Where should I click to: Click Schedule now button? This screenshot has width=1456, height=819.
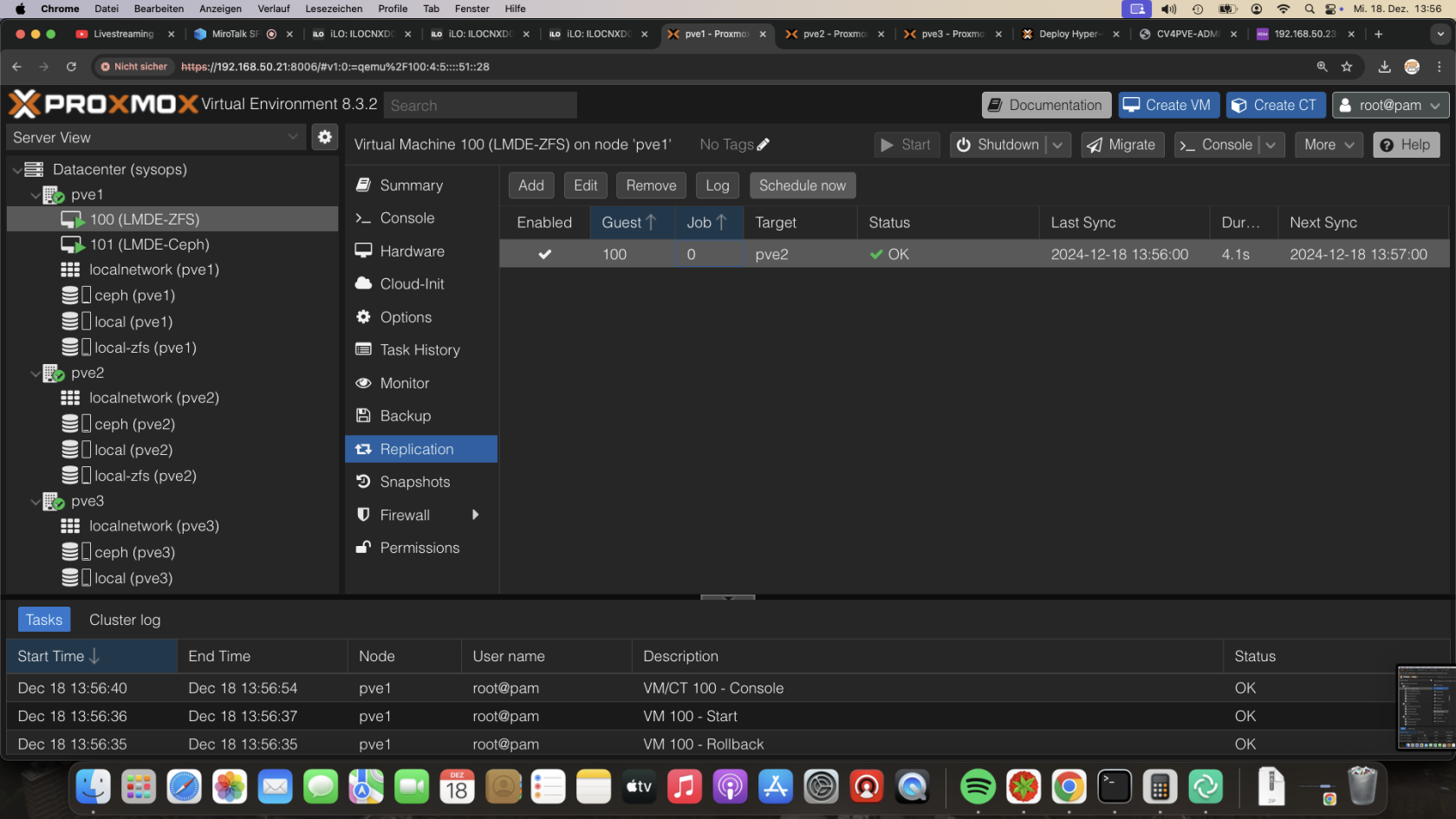tap(803, 185)
